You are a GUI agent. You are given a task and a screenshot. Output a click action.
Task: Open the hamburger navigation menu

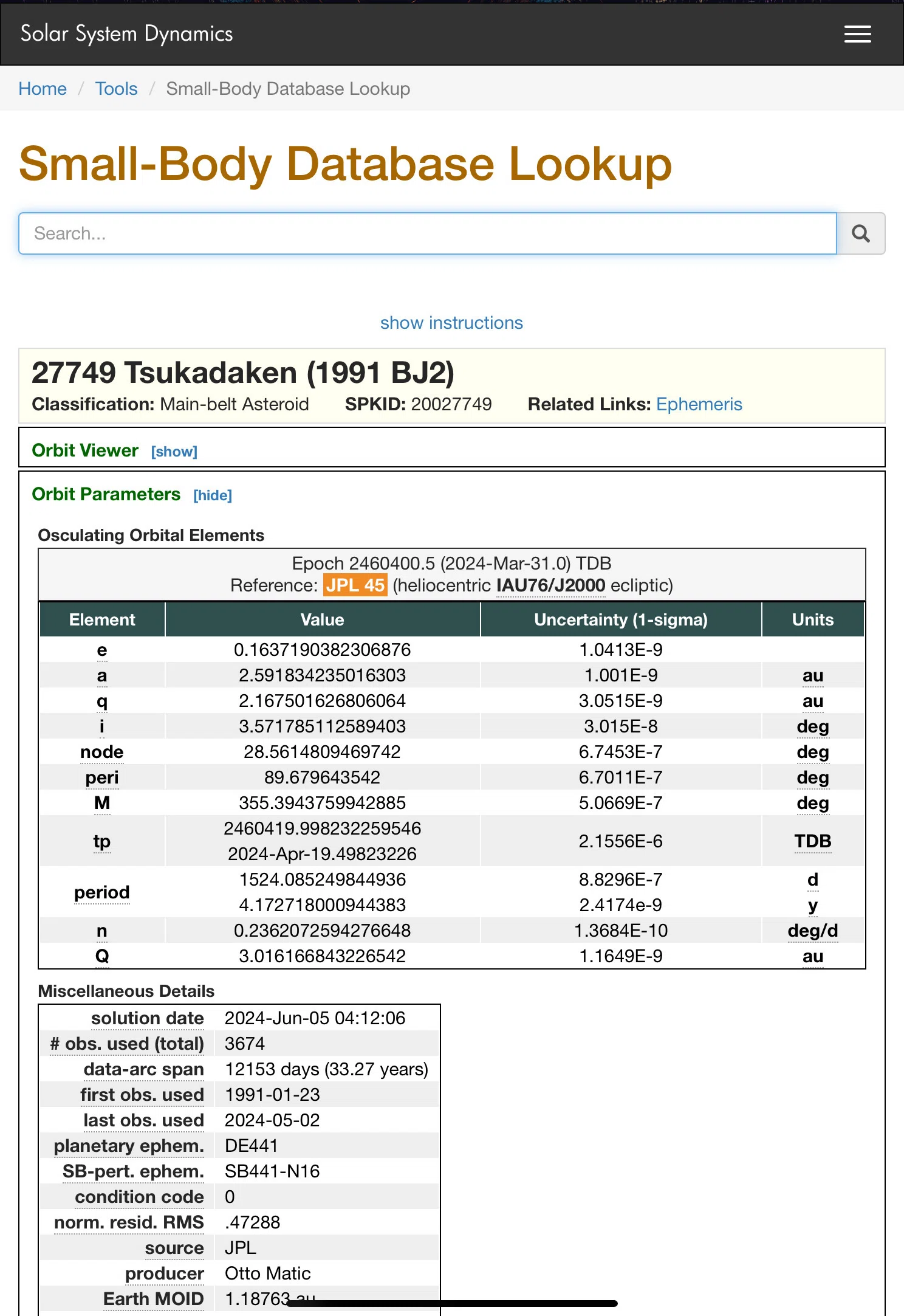pos(857,34)
